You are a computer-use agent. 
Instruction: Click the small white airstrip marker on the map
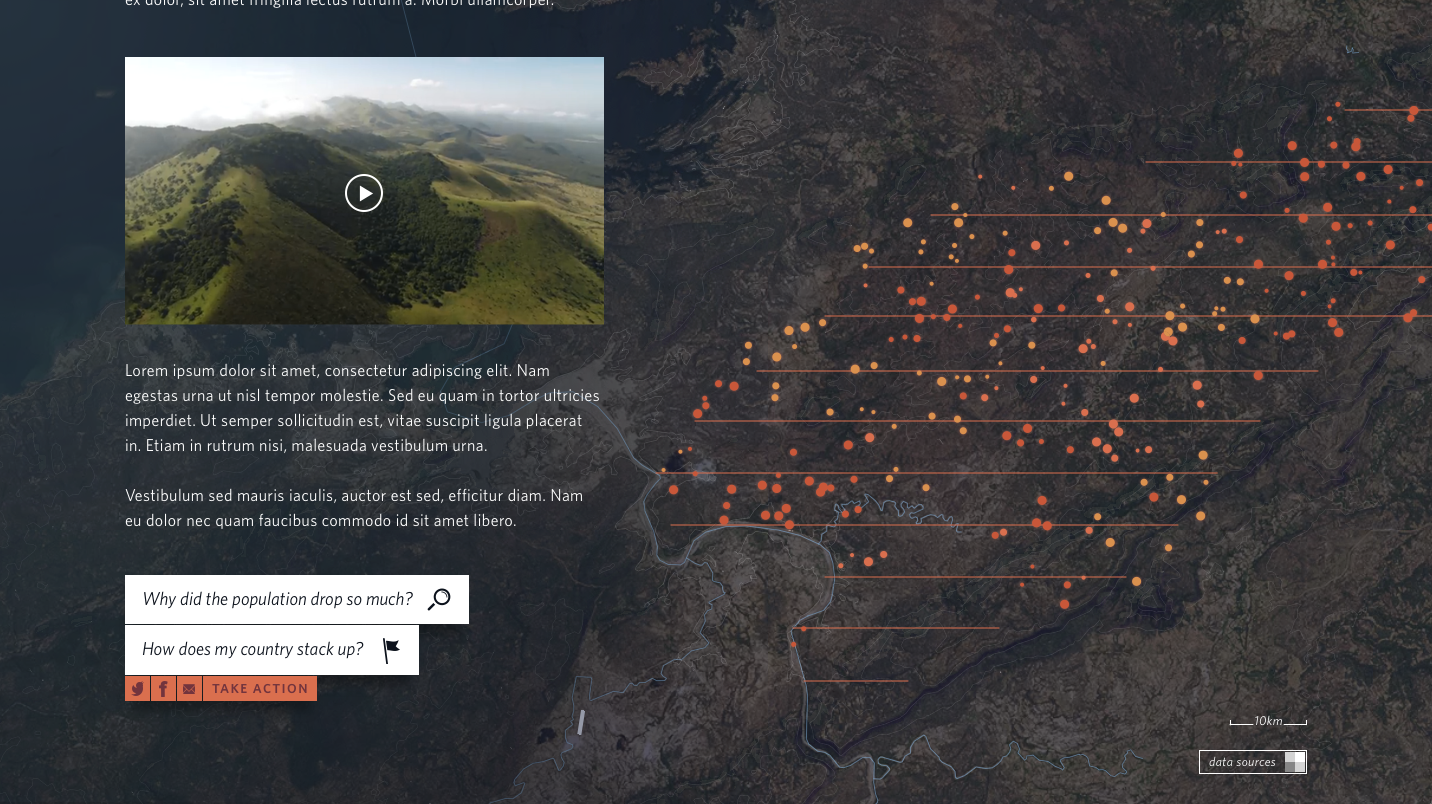pos(580,722)
